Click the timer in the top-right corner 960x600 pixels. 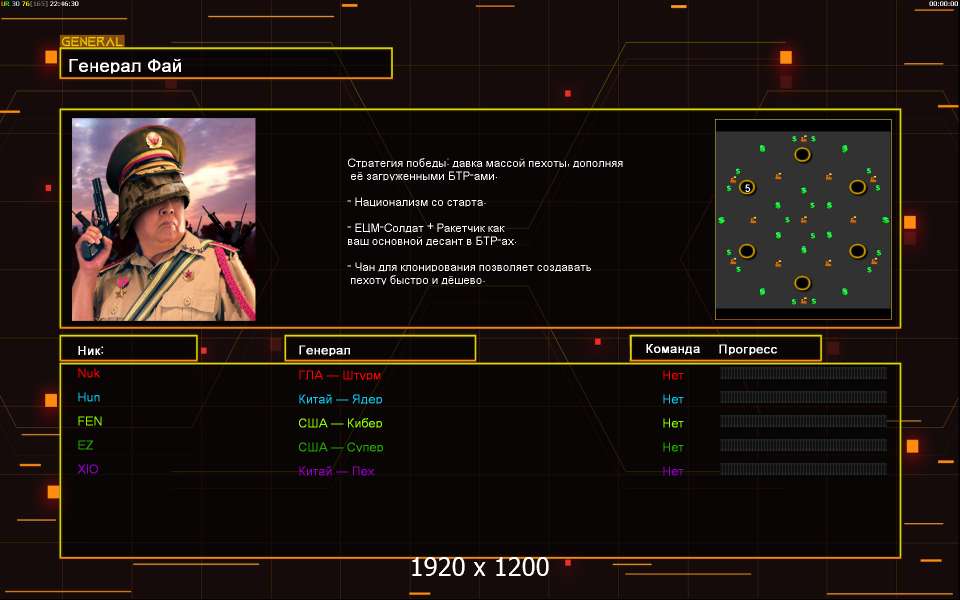[942, 4]
